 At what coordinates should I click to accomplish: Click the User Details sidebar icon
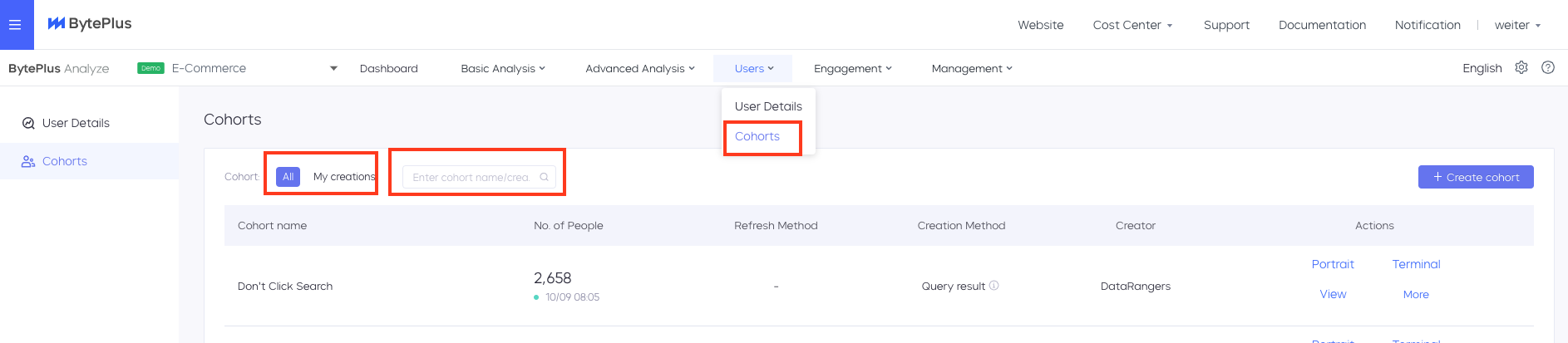(28, 123)
